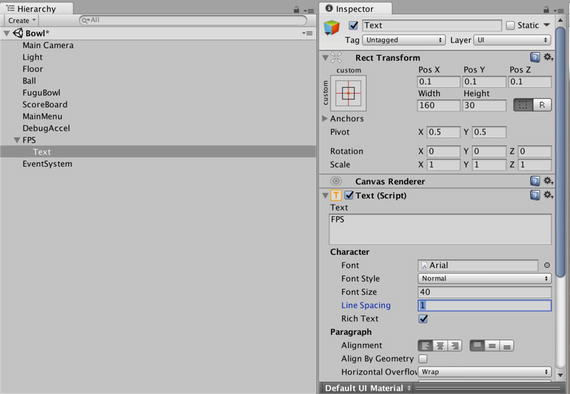The height and width of the screenshot is (394, 570).
Task: Open the Horizontal Overflow dropdown
Action: point(485,372)
